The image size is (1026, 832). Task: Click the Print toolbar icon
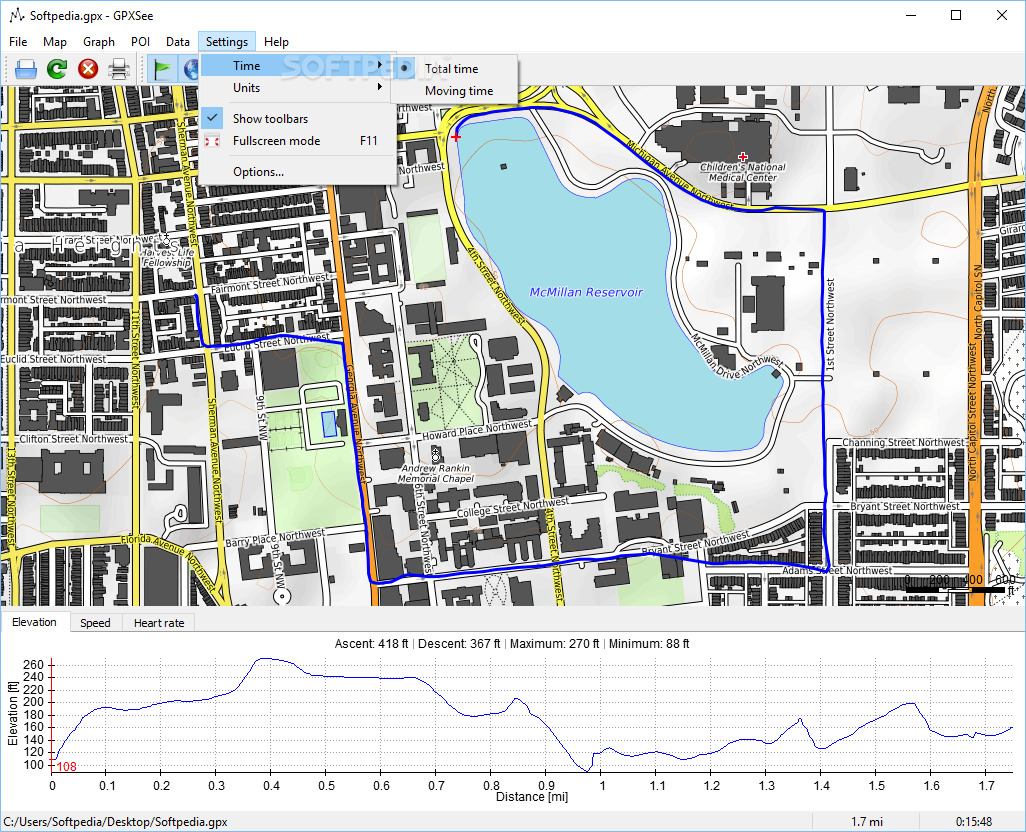click(119, 69)
